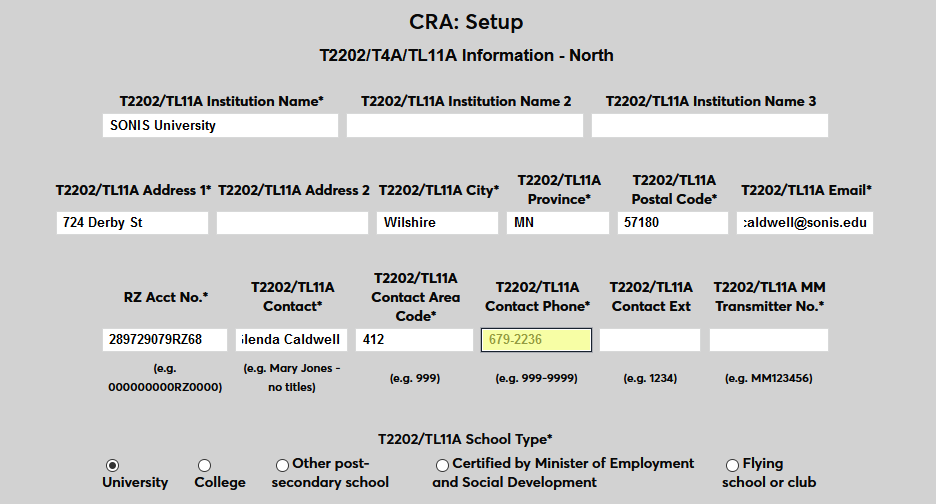Click the CRA: Setup page heading
936x504 pixels.
[466, 22]
